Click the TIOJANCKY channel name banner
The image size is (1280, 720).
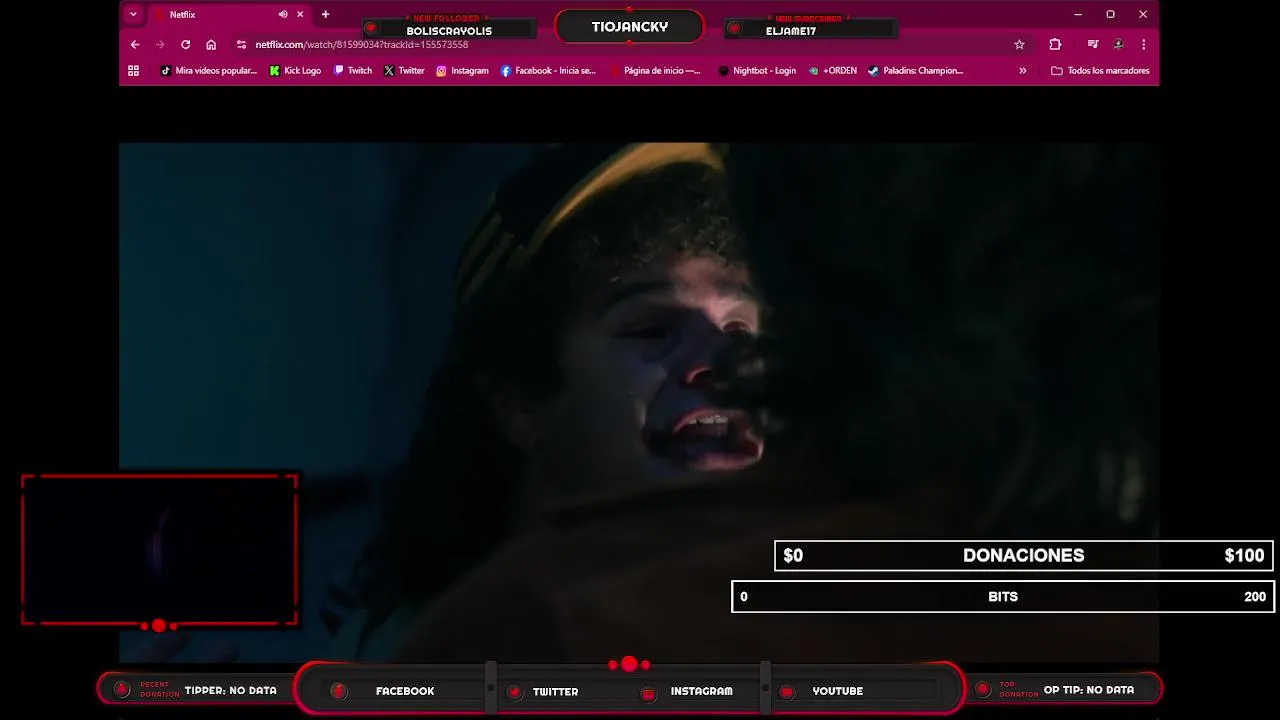629,27
